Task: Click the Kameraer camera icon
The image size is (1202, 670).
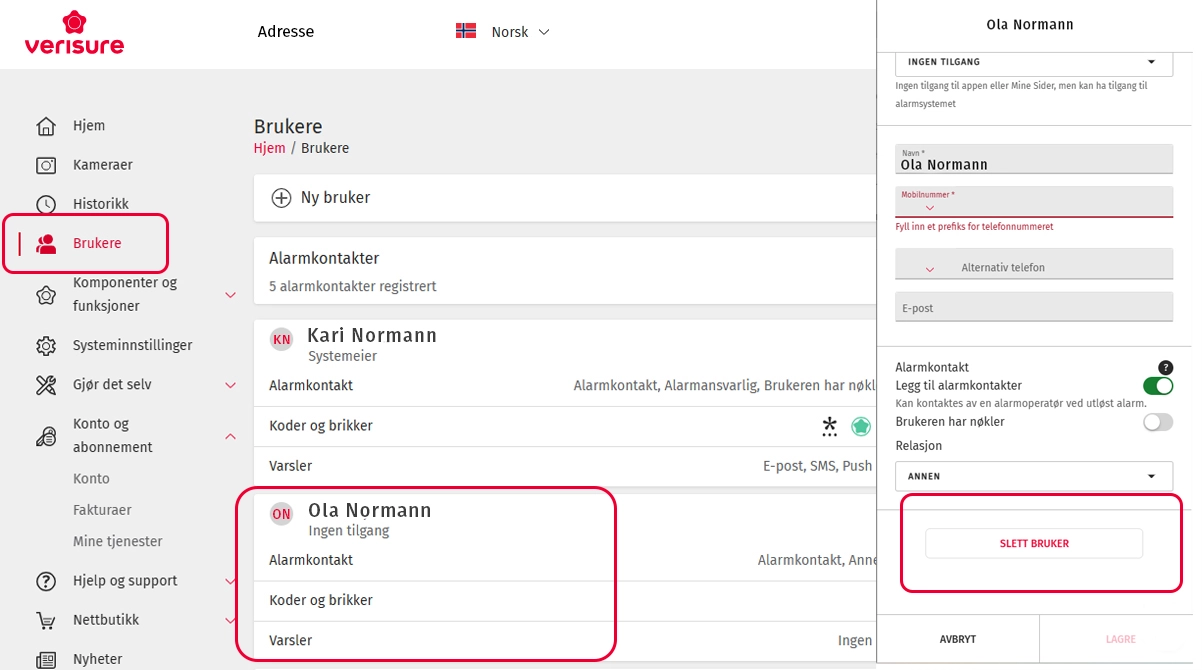Action: tap(46, 165)
